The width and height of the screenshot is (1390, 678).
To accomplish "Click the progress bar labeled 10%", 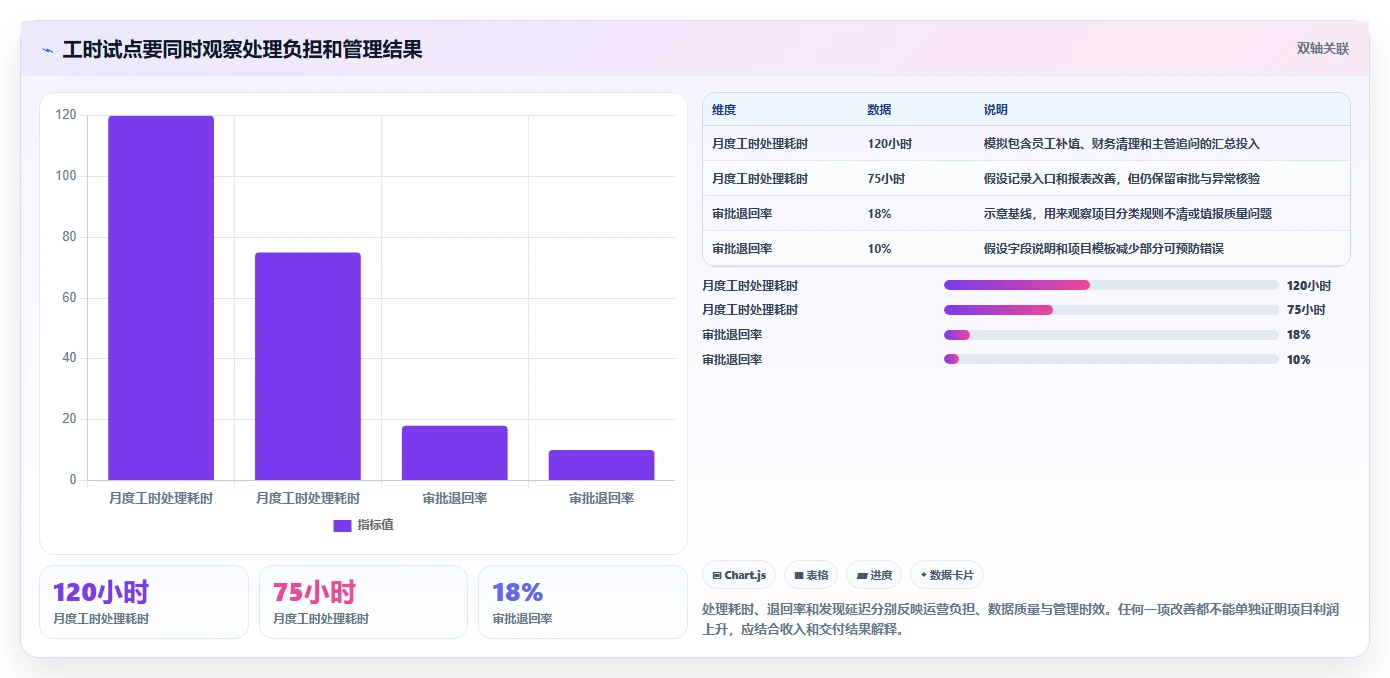I will point(1111,359).
